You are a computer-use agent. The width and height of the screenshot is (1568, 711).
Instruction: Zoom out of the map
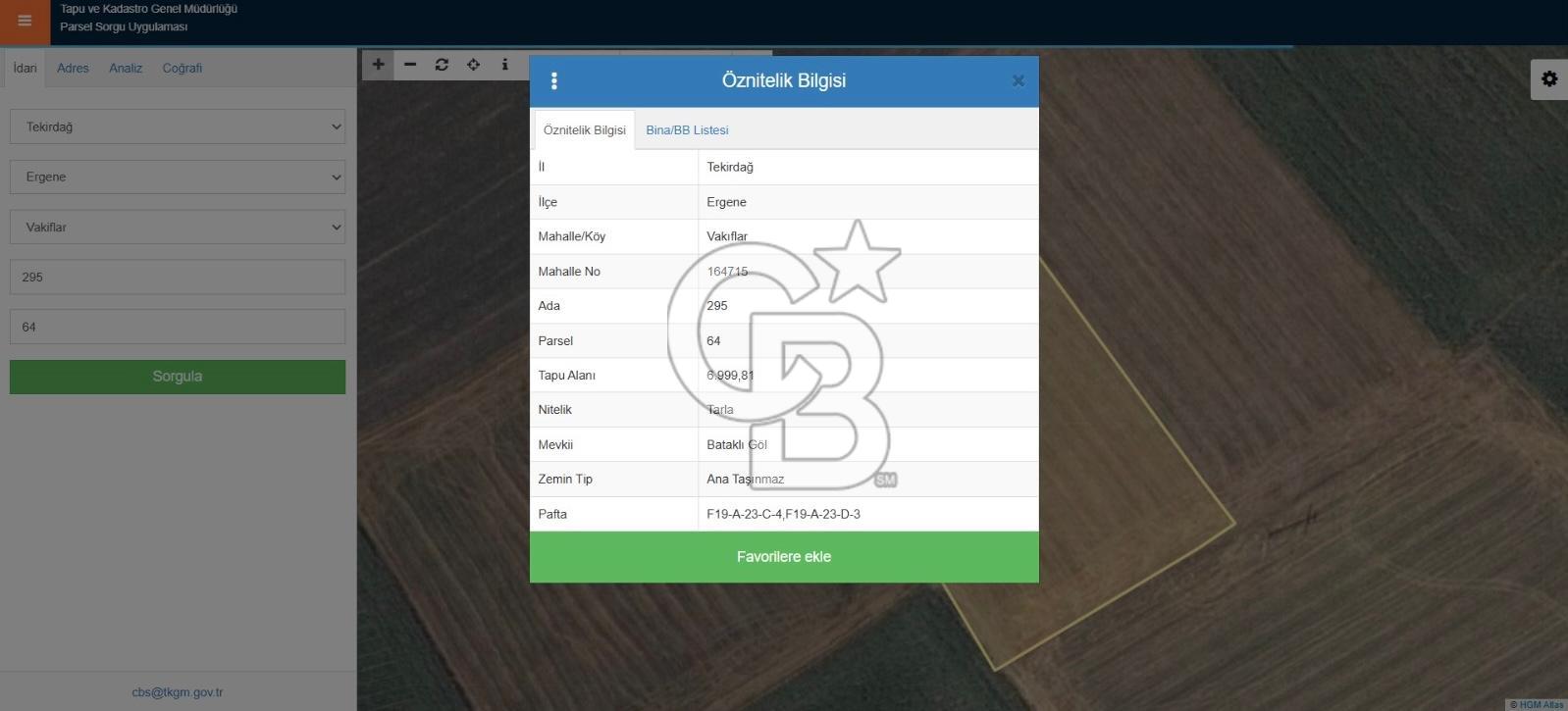[x=410, y=65]
